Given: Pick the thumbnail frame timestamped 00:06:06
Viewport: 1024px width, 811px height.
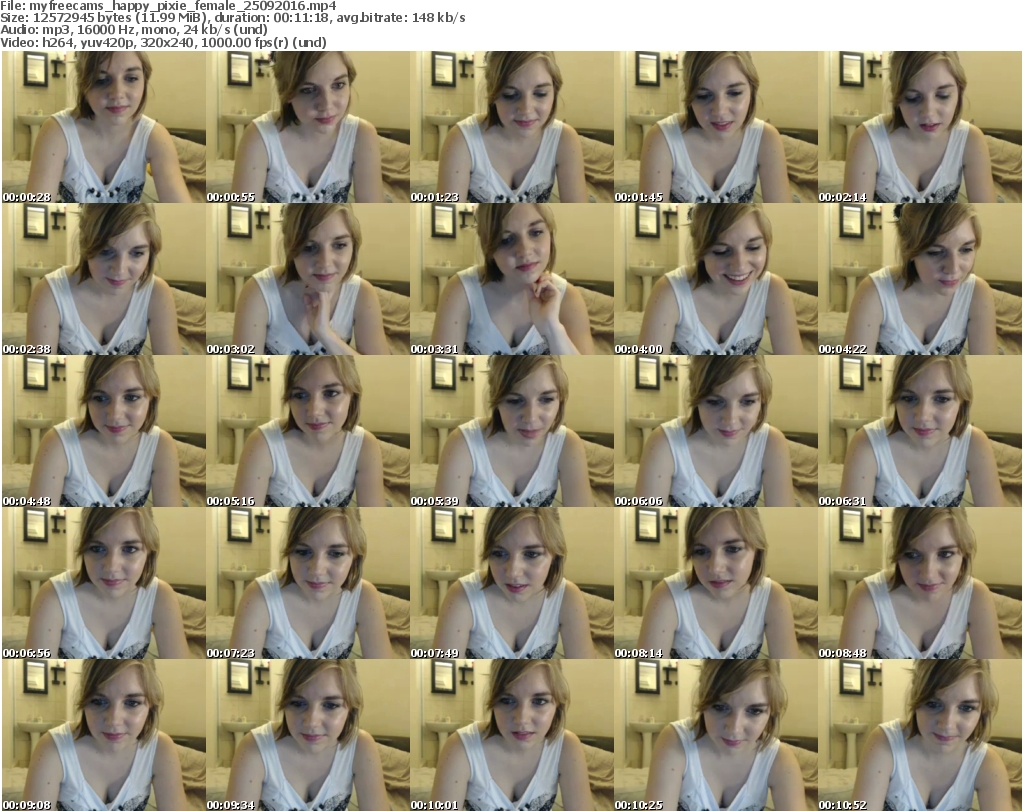Looking at the screenshot, I should coord(716,431).
